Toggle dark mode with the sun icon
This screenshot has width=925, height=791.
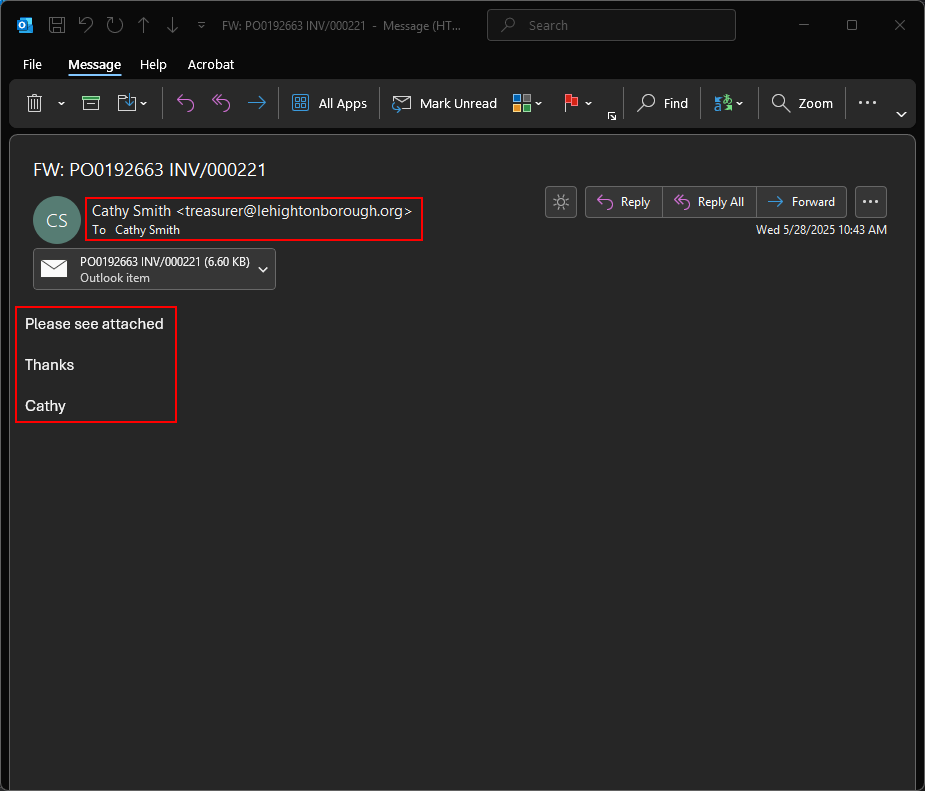coord(560,202)
